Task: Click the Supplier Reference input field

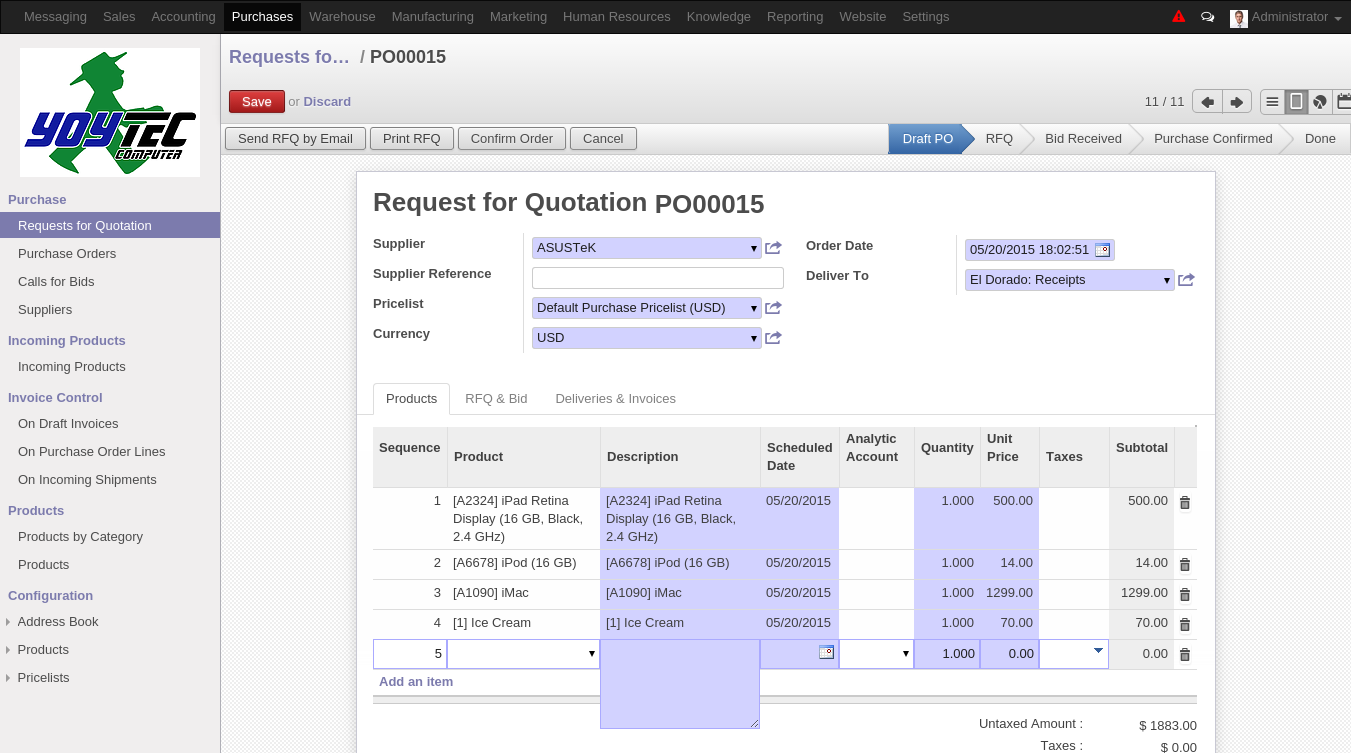Action: 658,278
